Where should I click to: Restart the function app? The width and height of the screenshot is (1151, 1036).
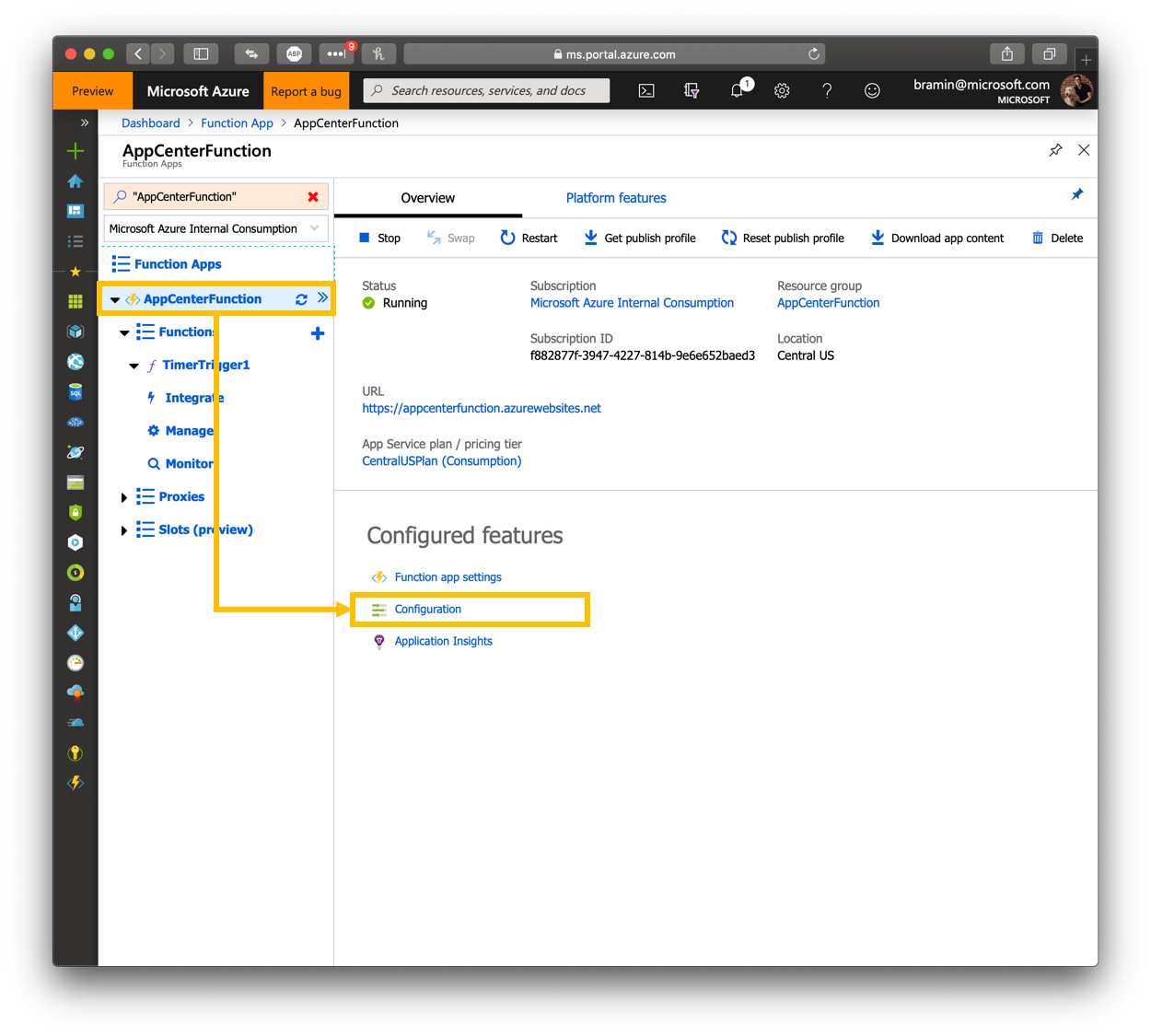click(529, 238)
